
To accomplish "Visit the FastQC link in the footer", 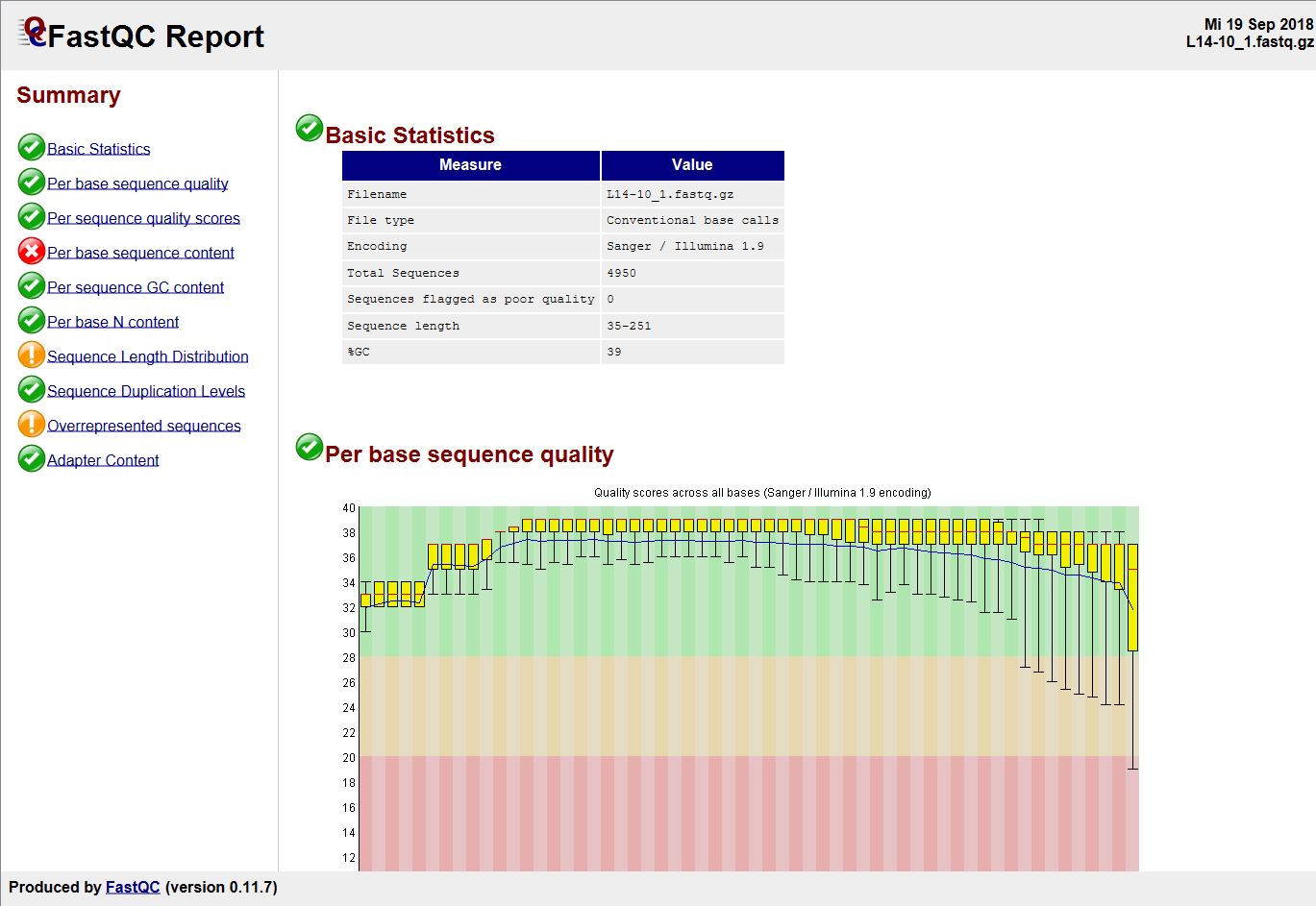I will 132,887.
